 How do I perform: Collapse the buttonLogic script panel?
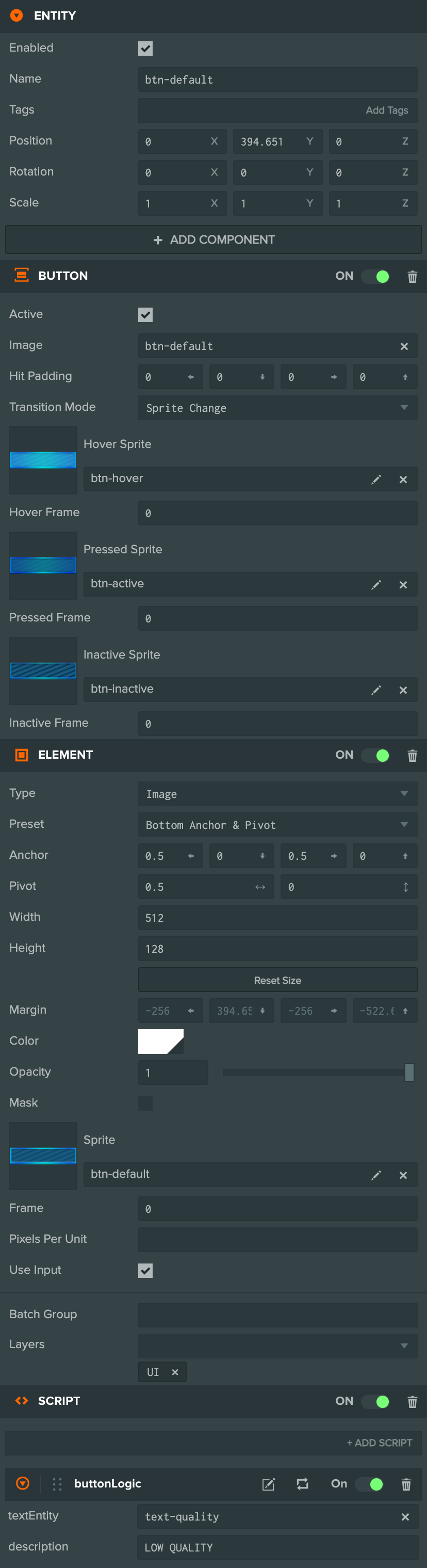23,1483
